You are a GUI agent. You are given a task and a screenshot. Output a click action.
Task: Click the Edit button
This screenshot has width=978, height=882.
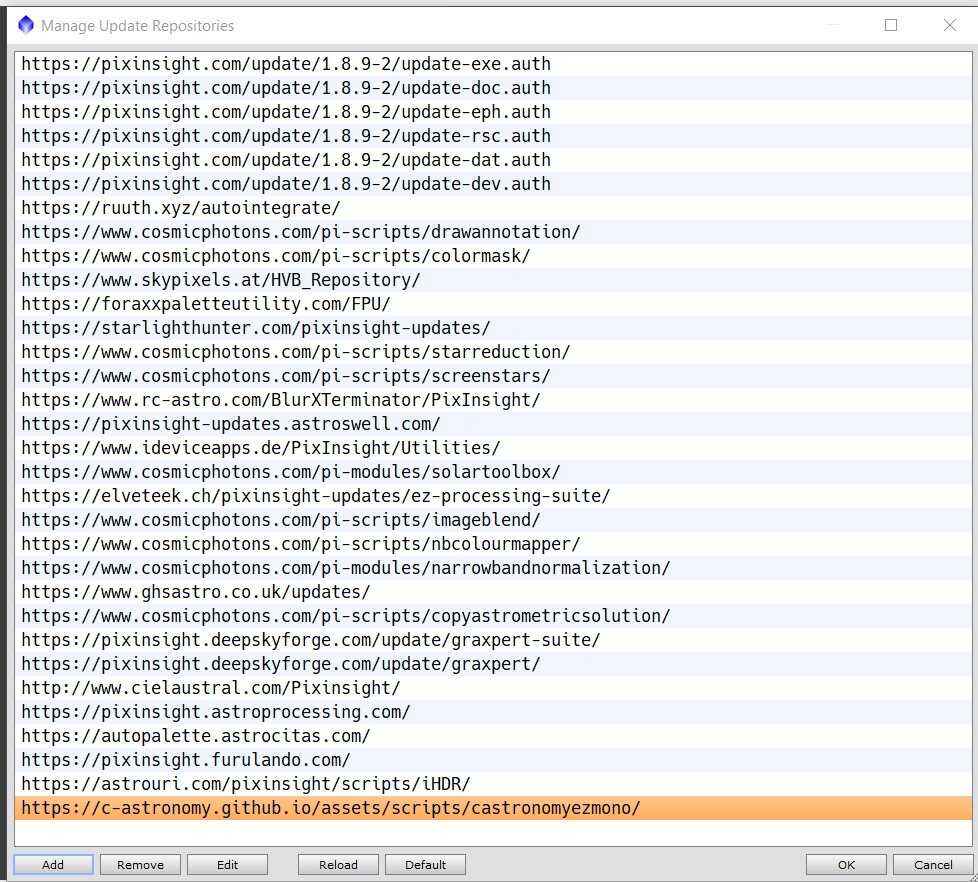pos(227,865)
